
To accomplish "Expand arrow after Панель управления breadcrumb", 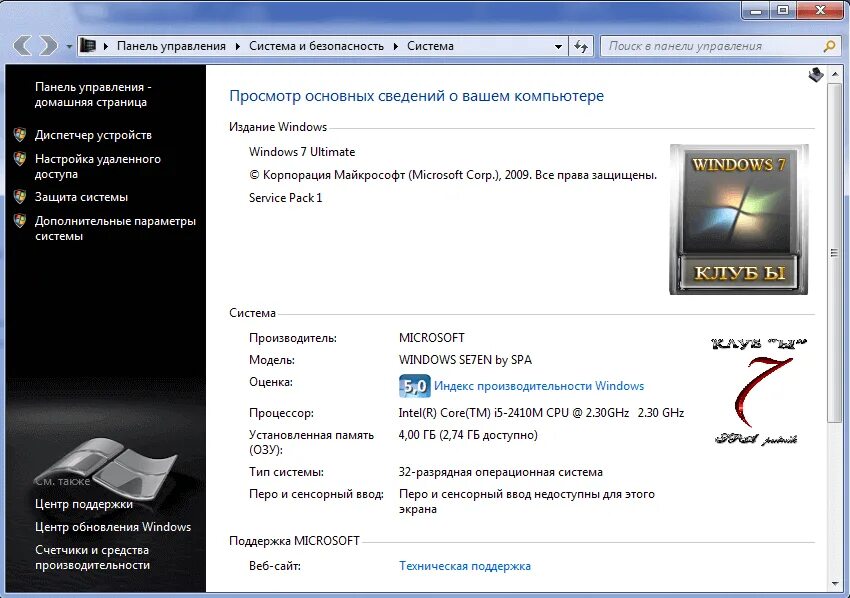I will [x=237, y=46].
